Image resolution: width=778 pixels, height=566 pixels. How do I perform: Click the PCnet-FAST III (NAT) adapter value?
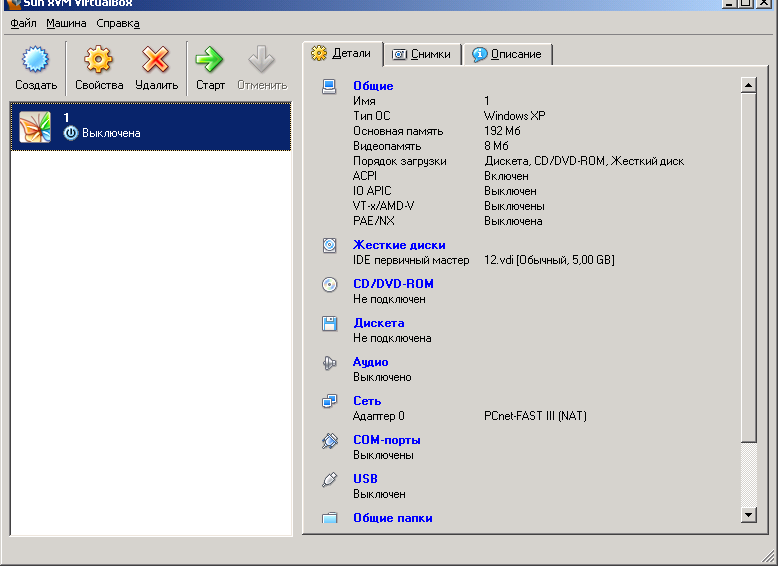535,416
